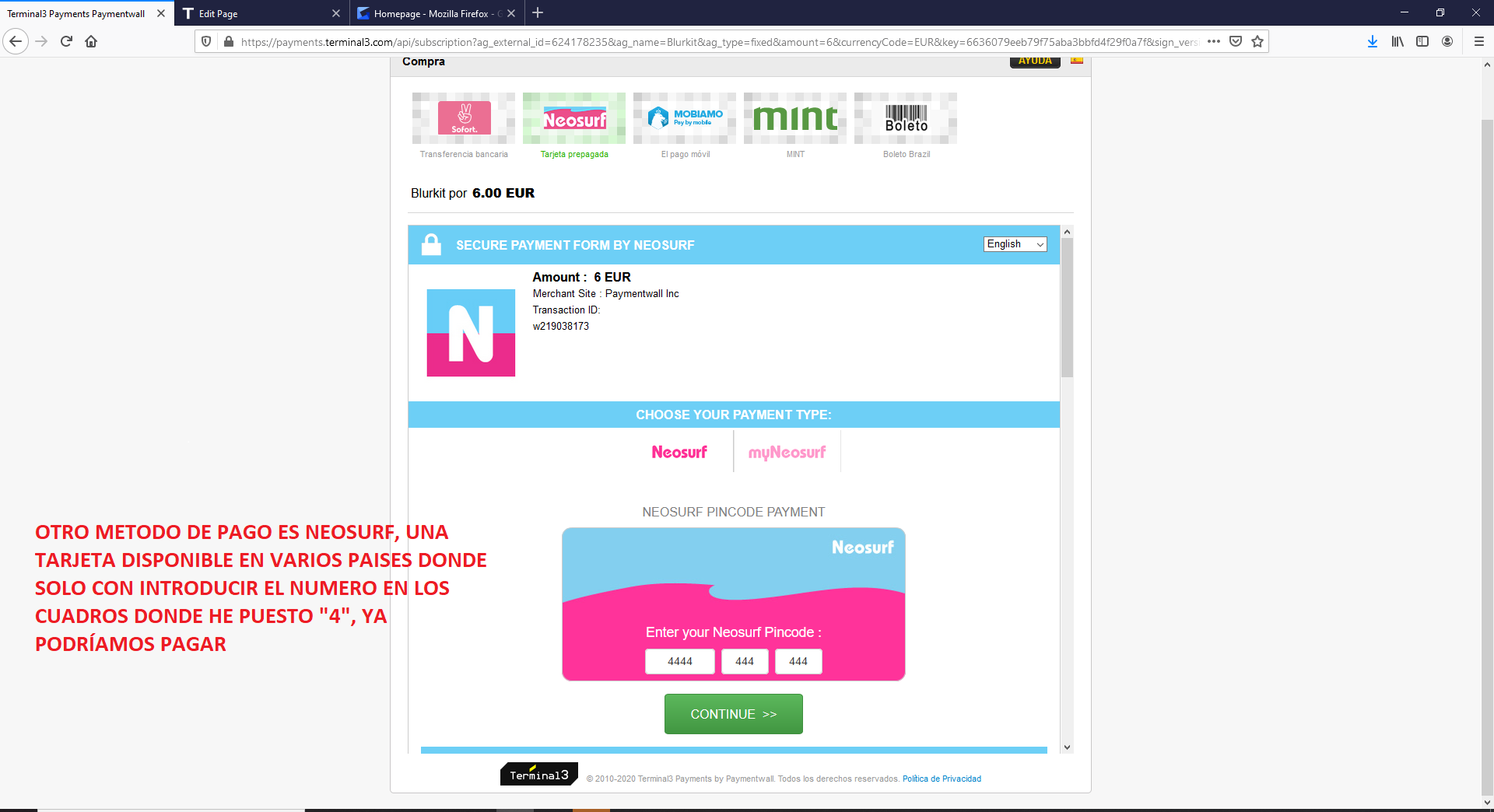This screenshot has width=1494, height=812.
Task: Click the middle pincode field
Action: click(x=745, y=661)
